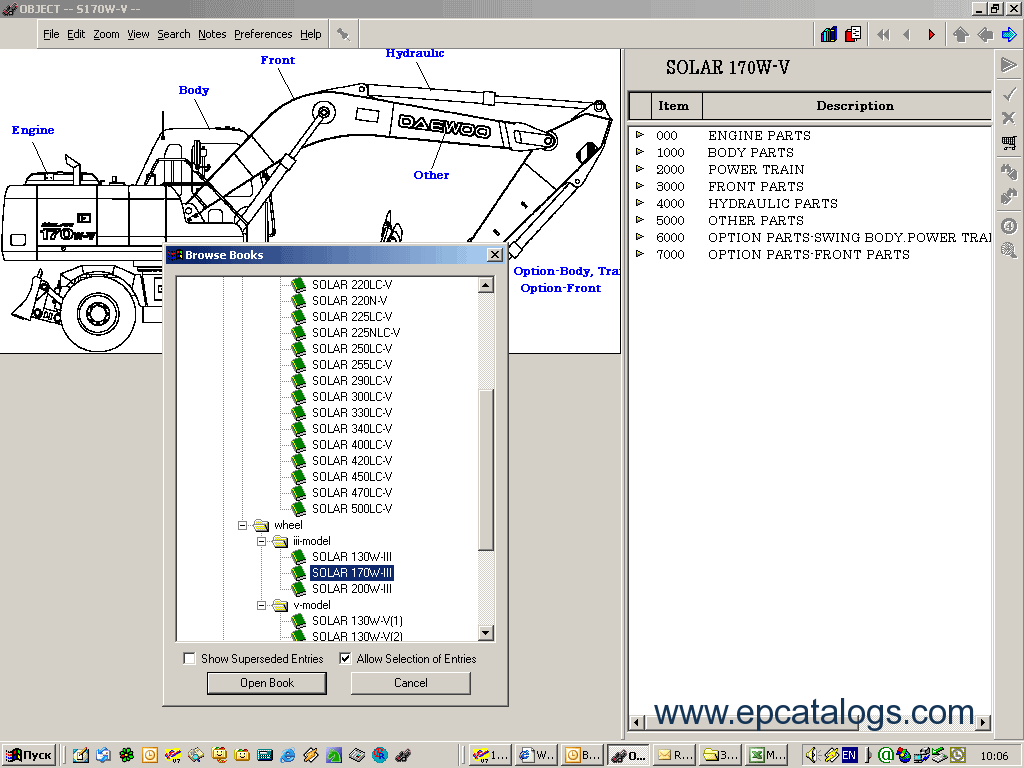Select SOLAR 225NLC-V in the tree
This screenshot has width=1024, height=768.
(x=356, y=333)
